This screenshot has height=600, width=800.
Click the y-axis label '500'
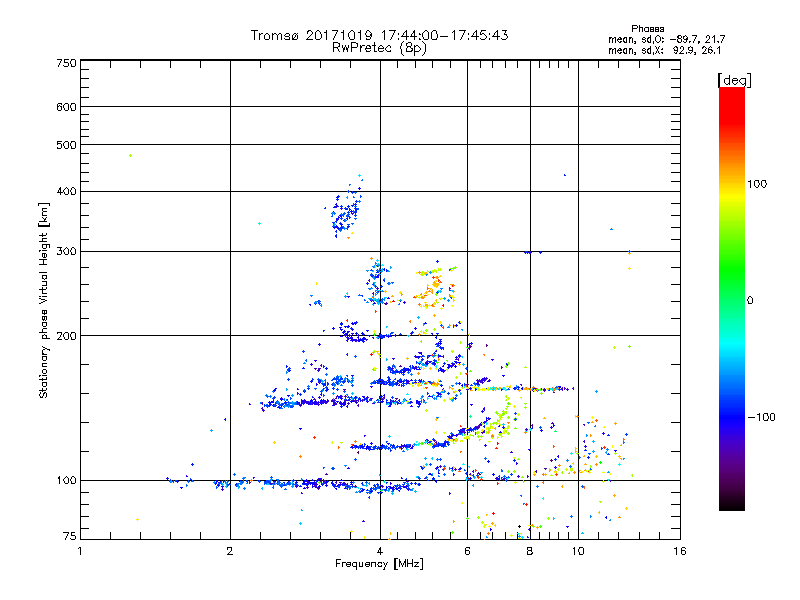coord(66,145)
